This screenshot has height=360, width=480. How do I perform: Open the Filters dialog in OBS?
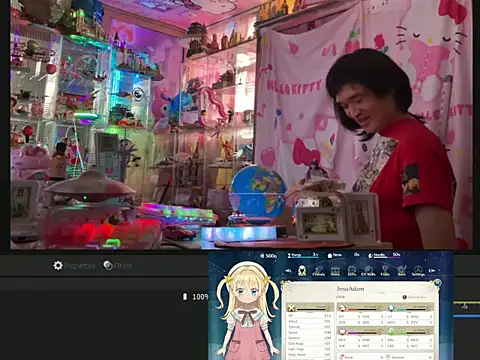pyautogui.click(x=117, y=266)
